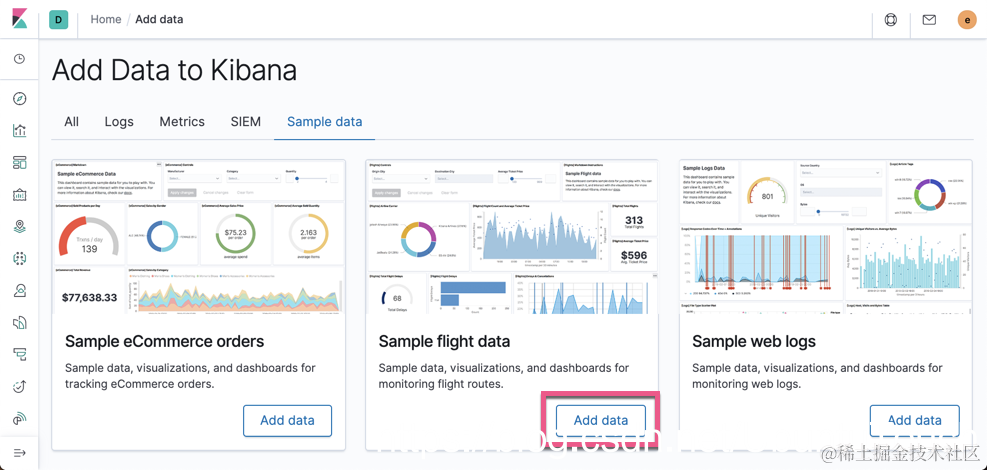Click the Add Data to Kibana heading

[x=174, y=70]
